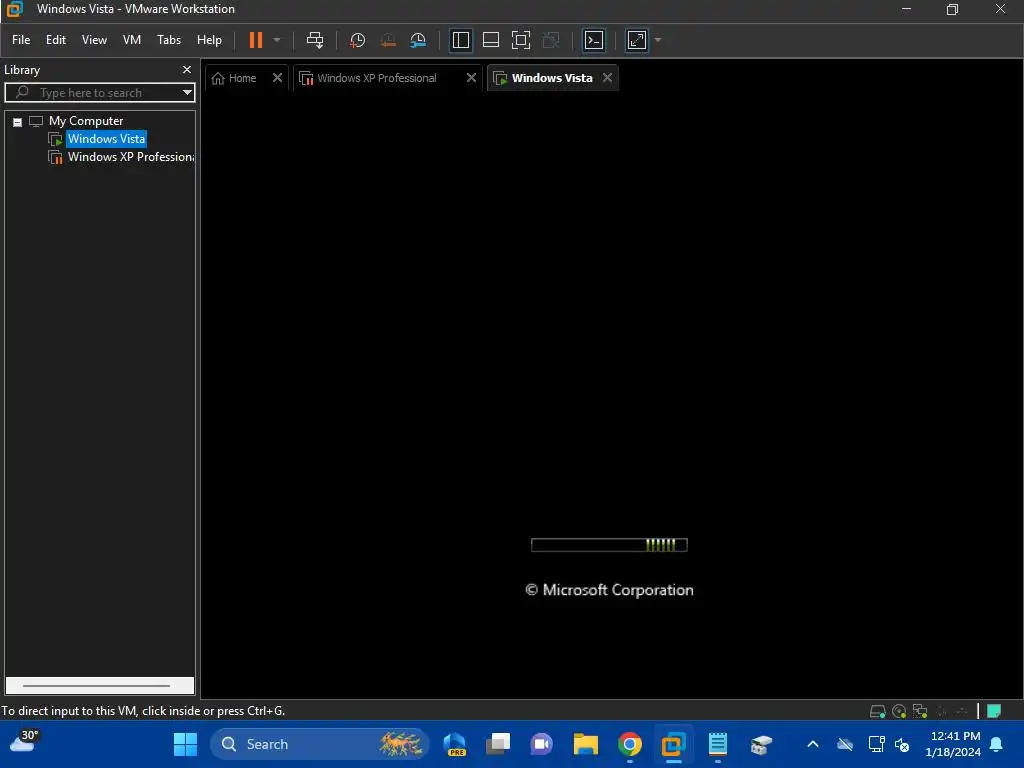This screenshot has width=1024, height=768.
Task: Open the library search dropdown arrow
Action: point(187,93)
